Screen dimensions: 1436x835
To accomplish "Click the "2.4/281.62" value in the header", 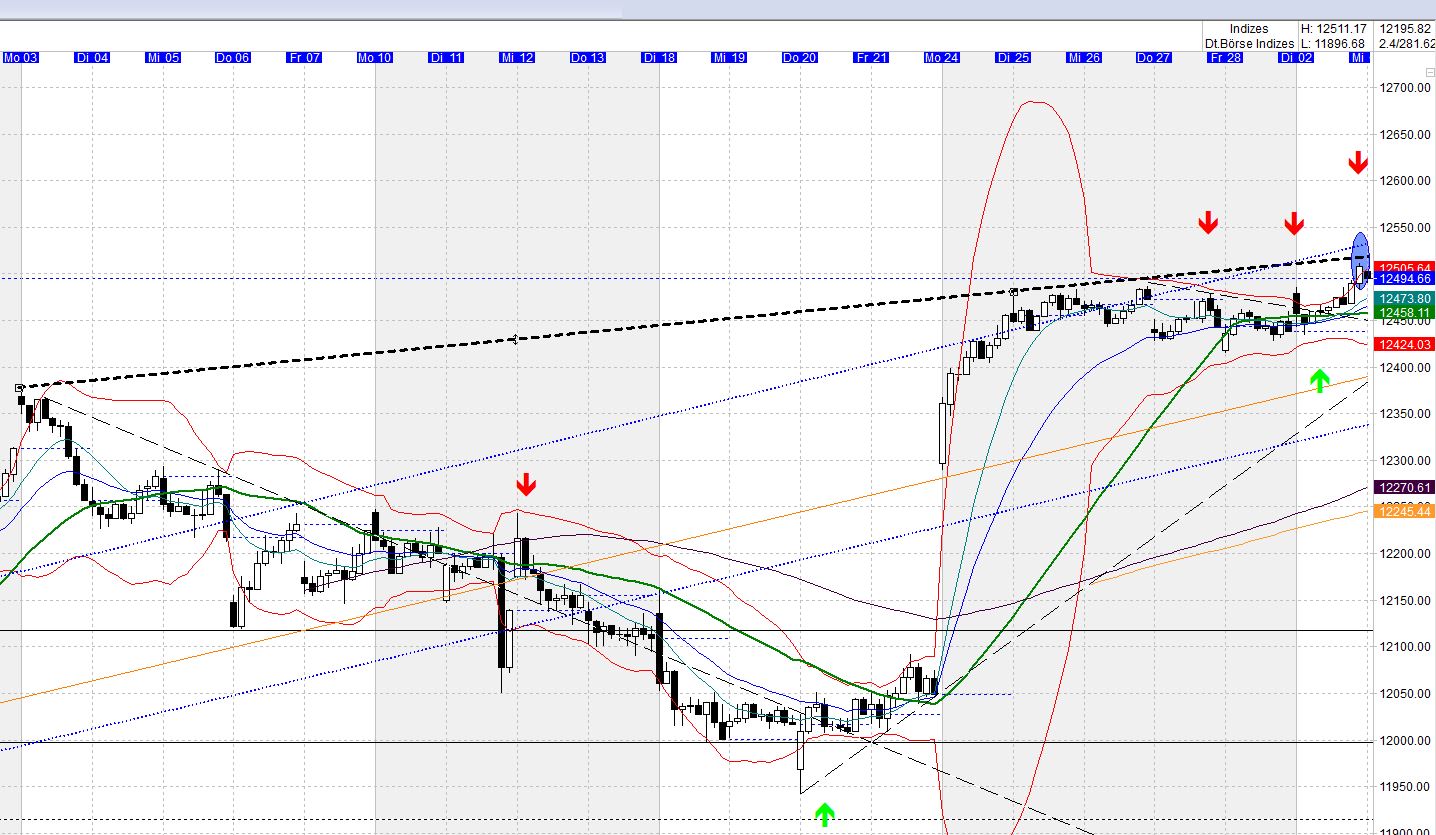I will point(1406,44).
